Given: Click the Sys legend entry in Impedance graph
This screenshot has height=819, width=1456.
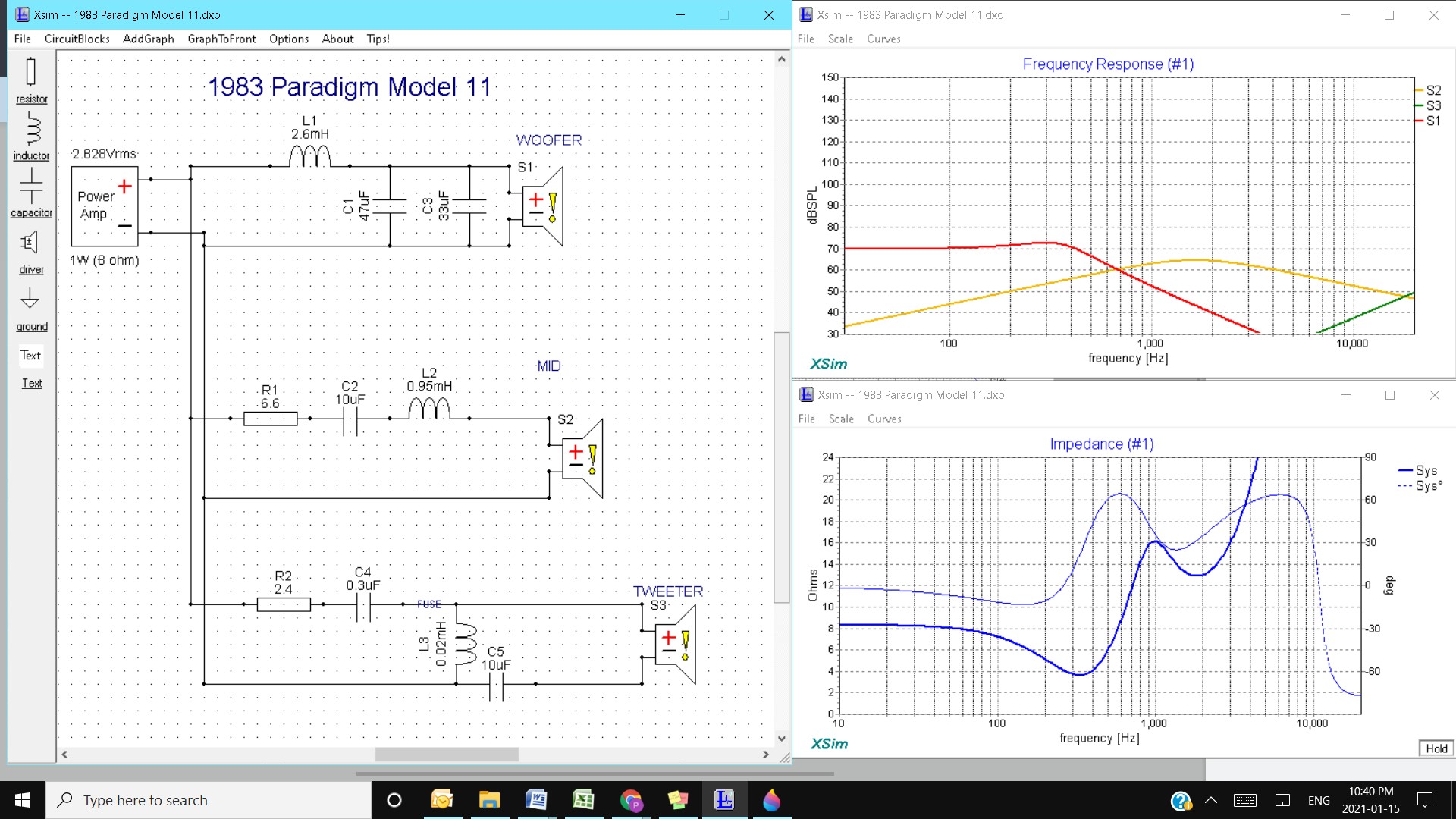Looking at the screenshot, I should tap(1417, 470).
